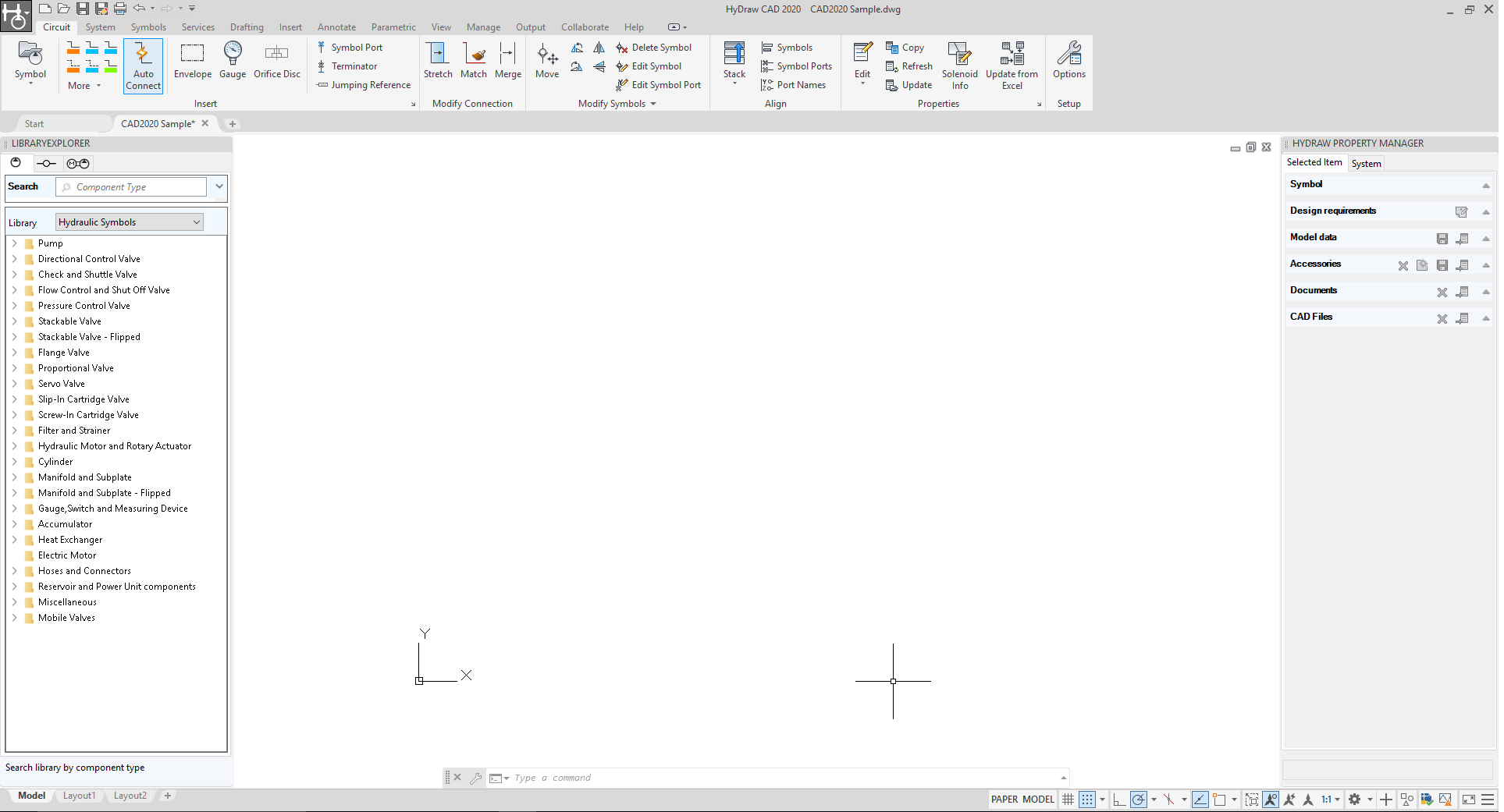Open the Symbols ribbon tab
Viewport: 1504px width, 812px height.
[148, 27]
